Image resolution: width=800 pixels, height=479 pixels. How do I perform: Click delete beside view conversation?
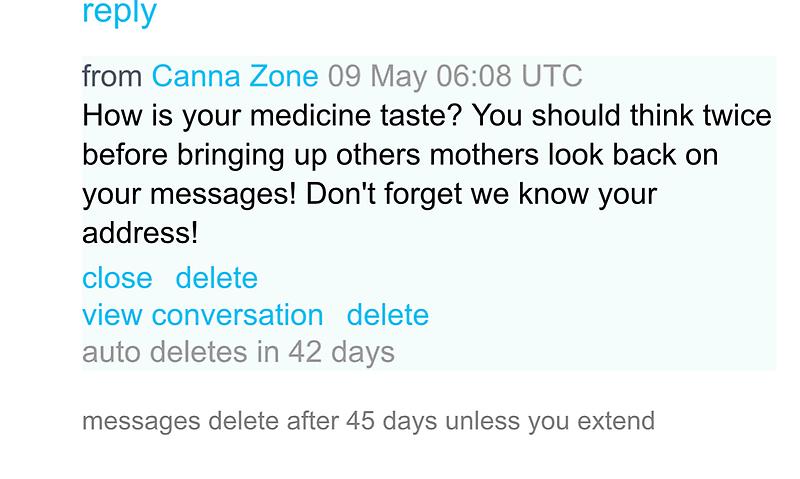[x=387, y=315]
